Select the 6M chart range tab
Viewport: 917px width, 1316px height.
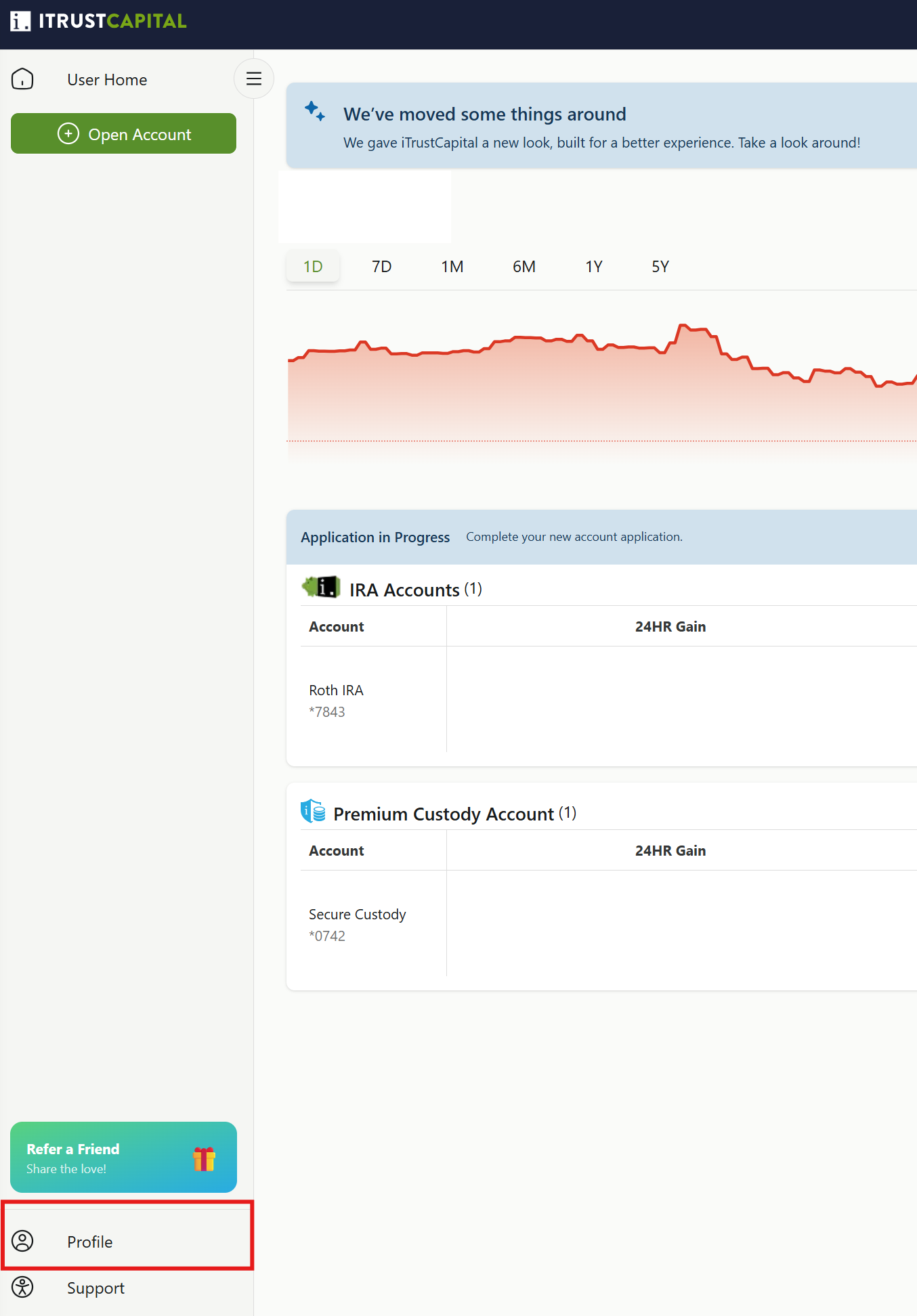point(524,267)
